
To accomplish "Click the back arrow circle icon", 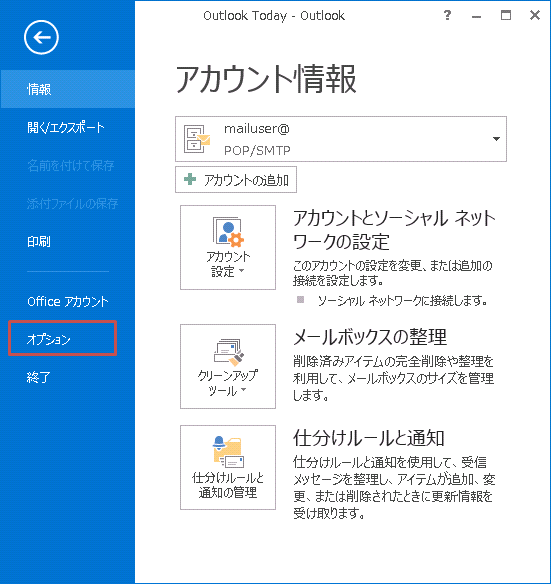I will (x=41, y=37).
